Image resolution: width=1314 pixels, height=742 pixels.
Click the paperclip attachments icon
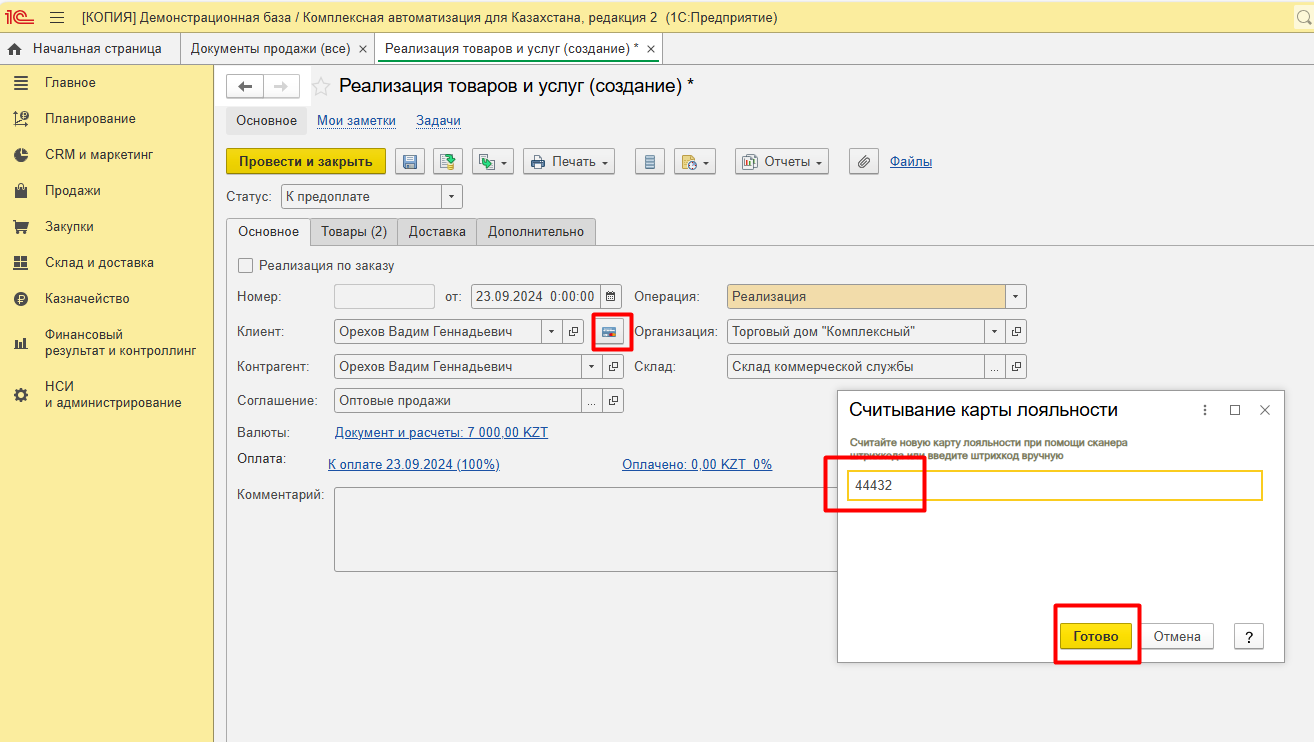click(x=863, y=162)
